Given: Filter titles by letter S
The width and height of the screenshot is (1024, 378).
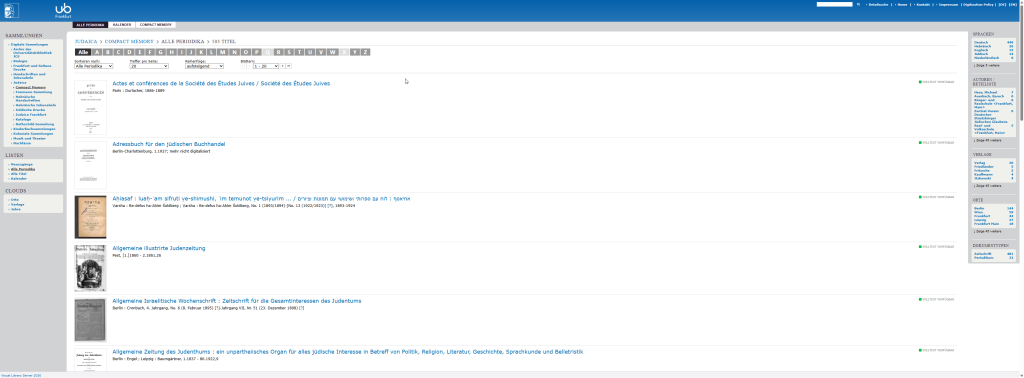Looking at the screenshot, I should pyautogui.click(x=288, y=52).
